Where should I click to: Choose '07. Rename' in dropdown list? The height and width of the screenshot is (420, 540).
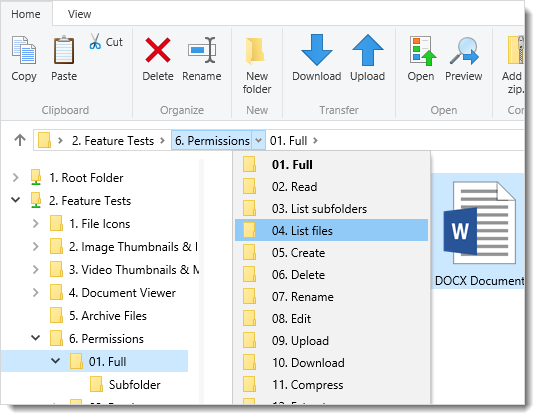click(x=331, y=297)
